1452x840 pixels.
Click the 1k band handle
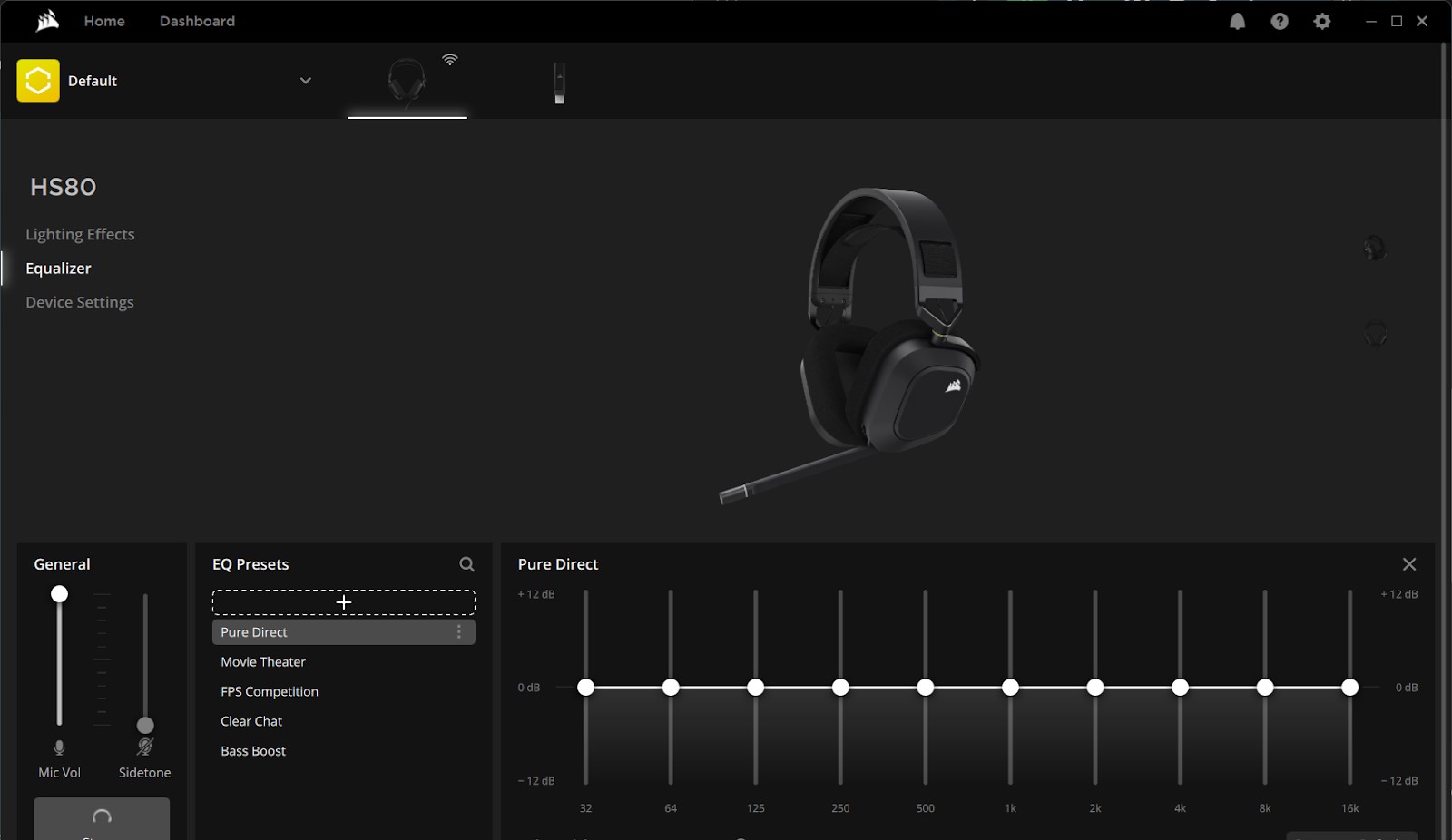(x=1010, y=688)
